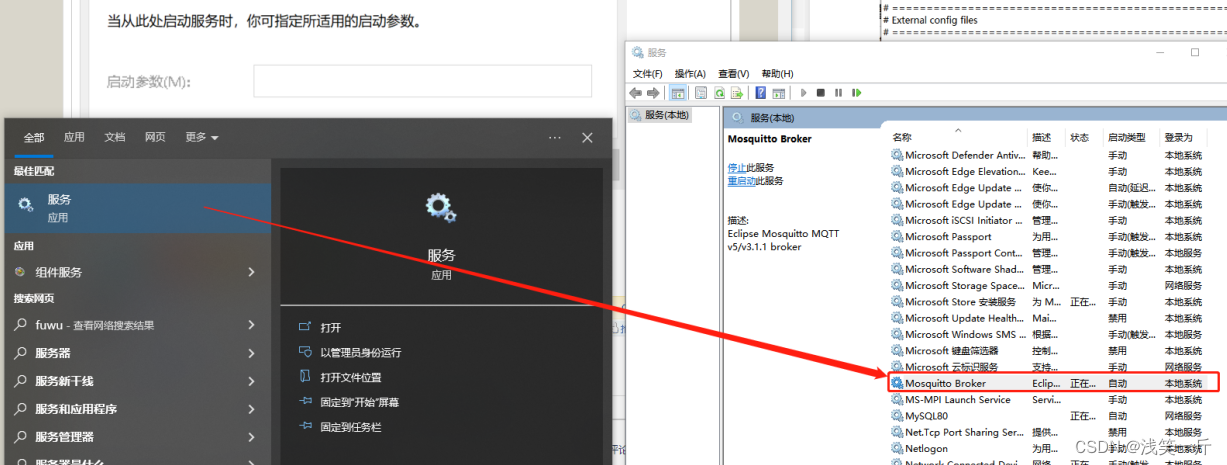Select 服务(本地) in the console tree
Screen dimensions: 1227x465
click(660, 115)
